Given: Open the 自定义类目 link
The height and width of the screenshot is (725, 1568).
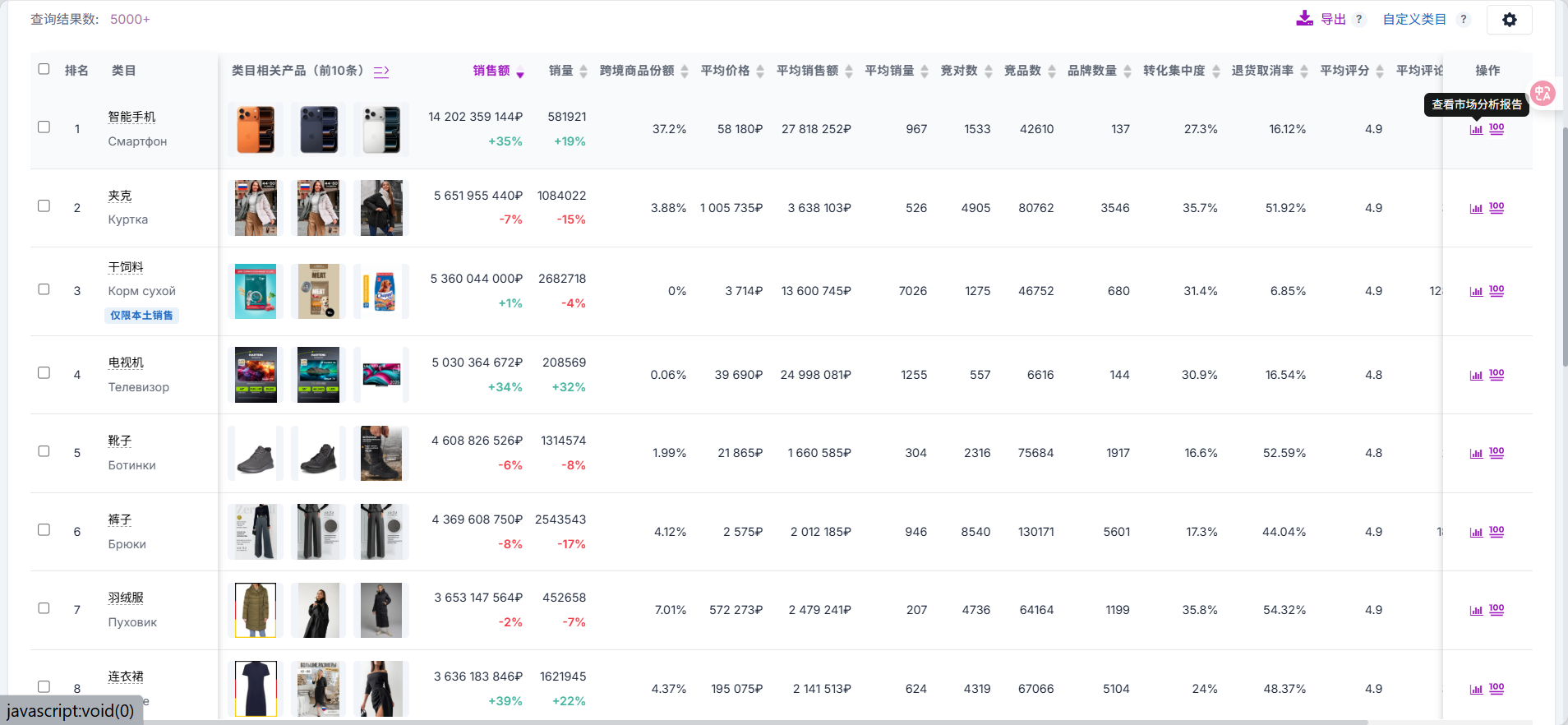Looking at the screenshot, I should tap(1414, 20).
